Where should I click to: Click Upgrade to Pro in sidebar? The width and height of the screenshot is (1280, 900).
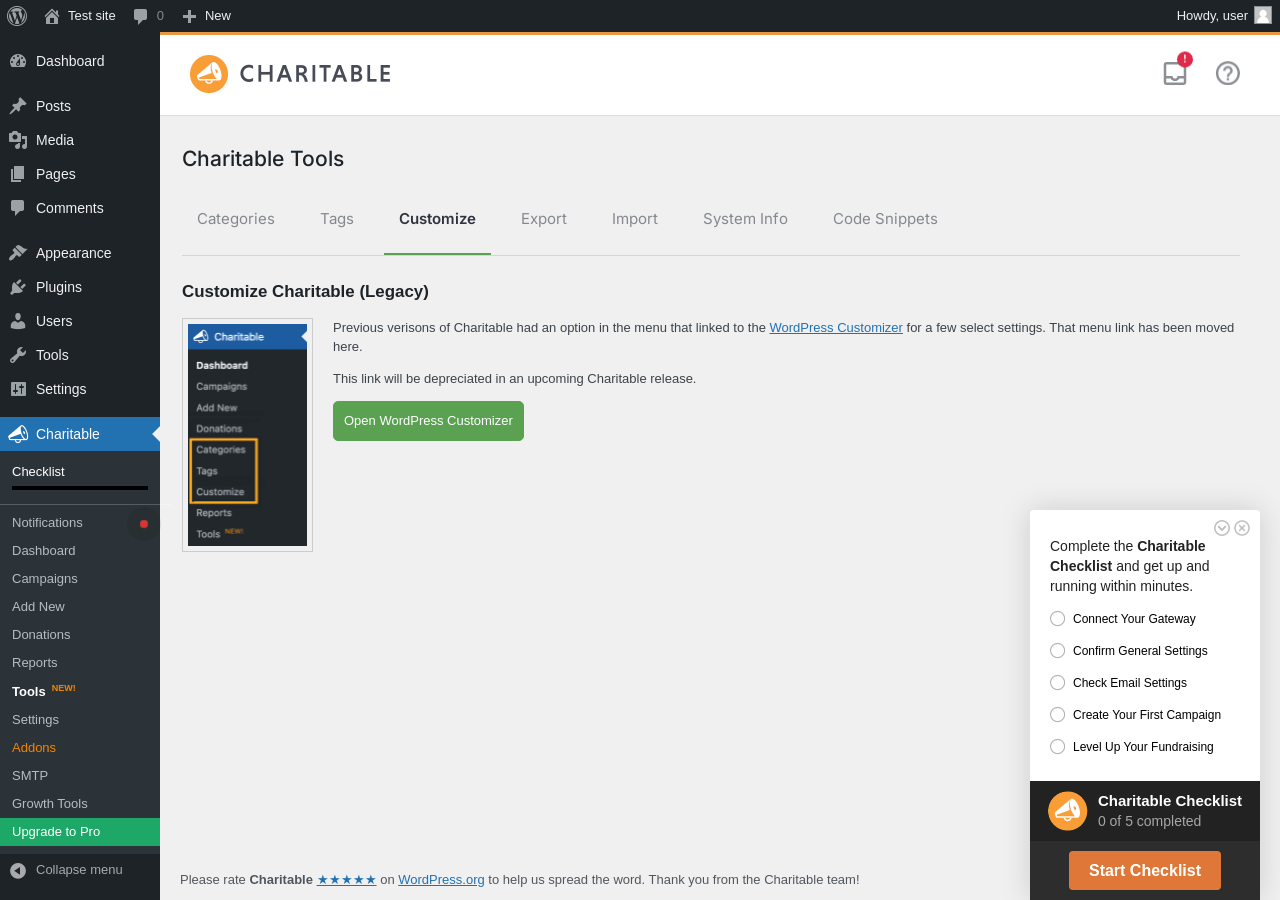coord(80,832)
